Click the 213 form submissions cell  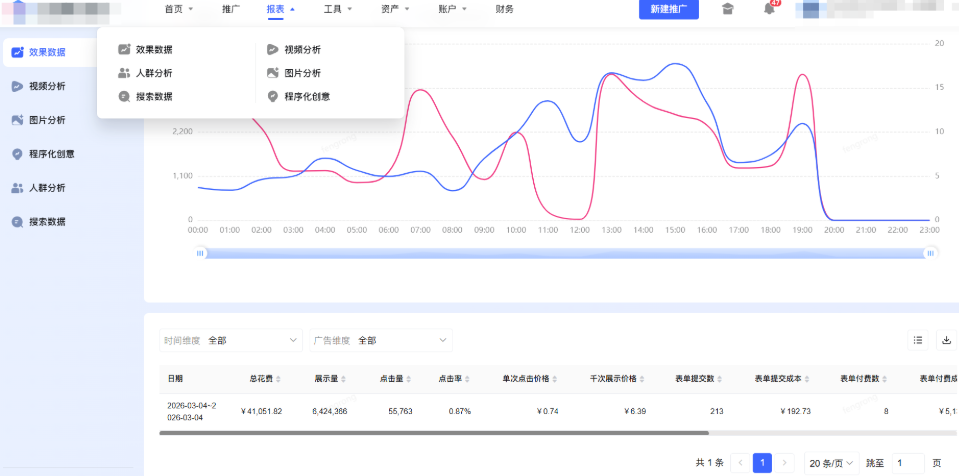pos(716,411)
